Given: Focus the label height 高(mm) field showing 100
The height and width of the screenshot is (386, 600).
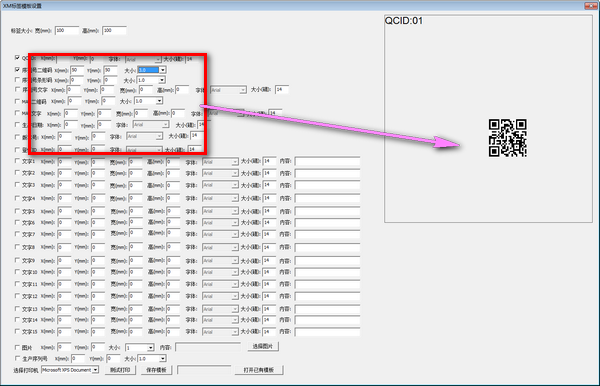Looking at the screenshot, I should [114, 30].
